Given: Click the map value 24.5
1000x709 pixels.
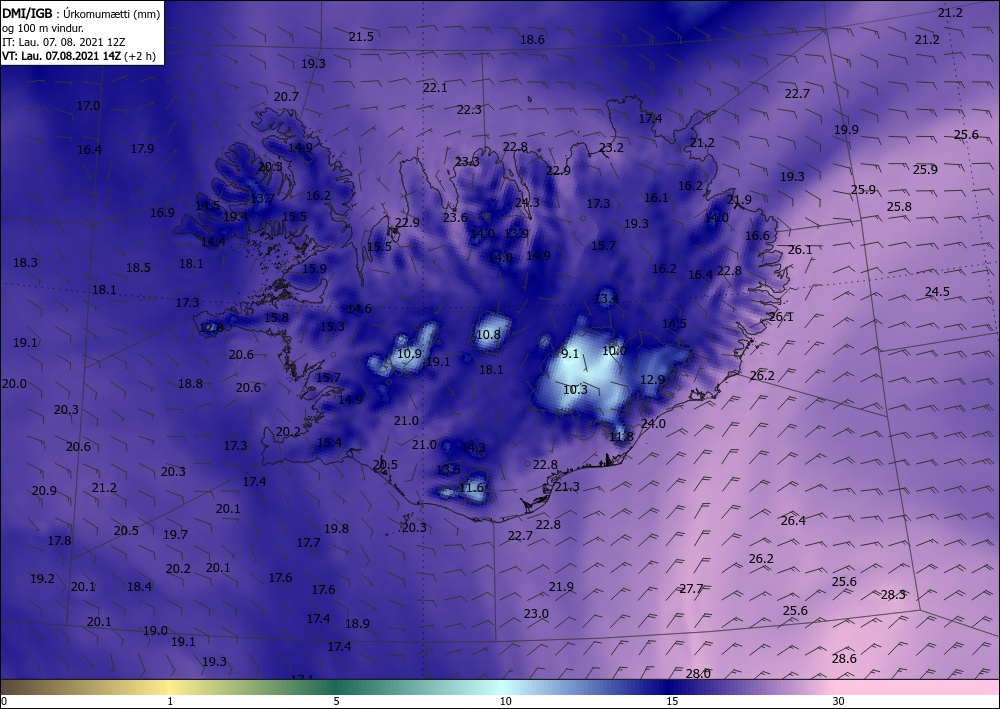Looking at the screenshot, I should click(937, 291).
